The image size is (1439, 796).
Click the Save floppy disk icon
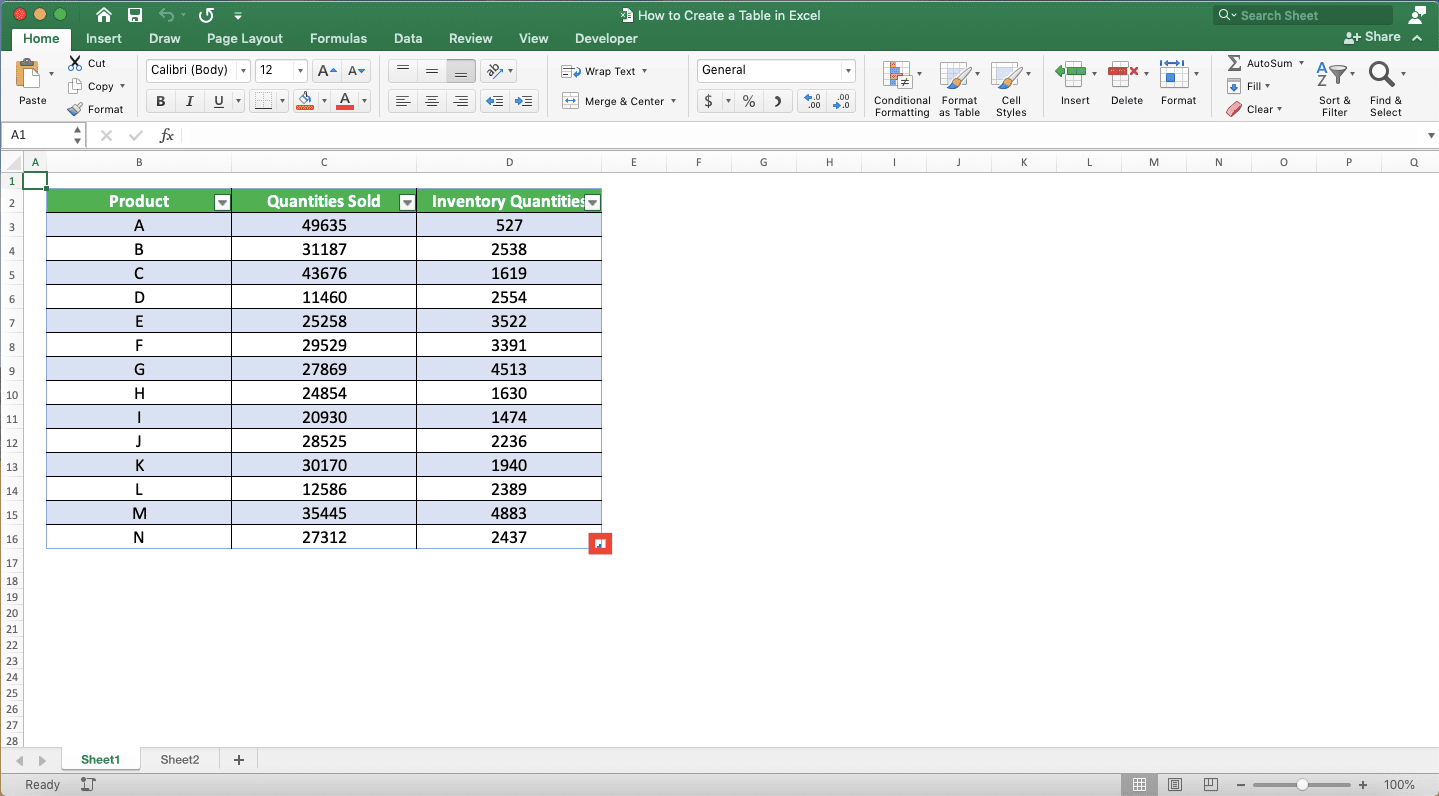coord(135,15)
